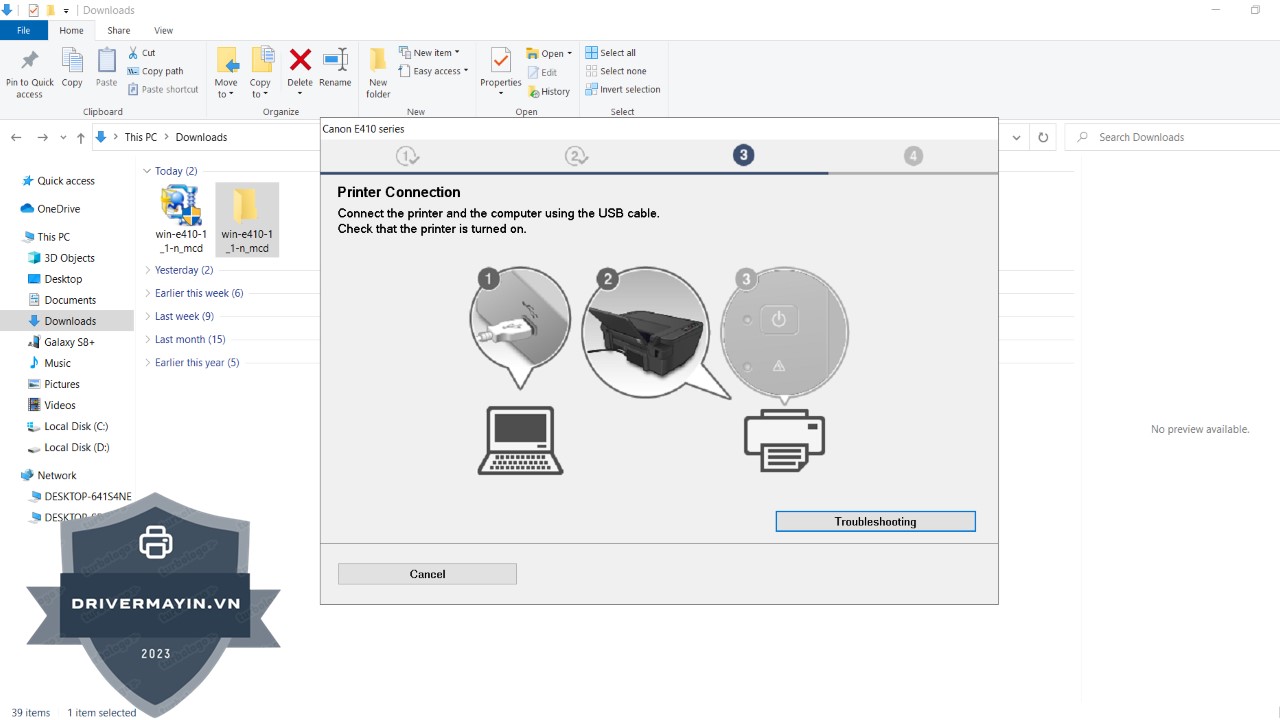Image resolution: width=1280 pixels, height=720 pixels.
Task: Open the New item dropdown menu
Action: click(430, 53)
